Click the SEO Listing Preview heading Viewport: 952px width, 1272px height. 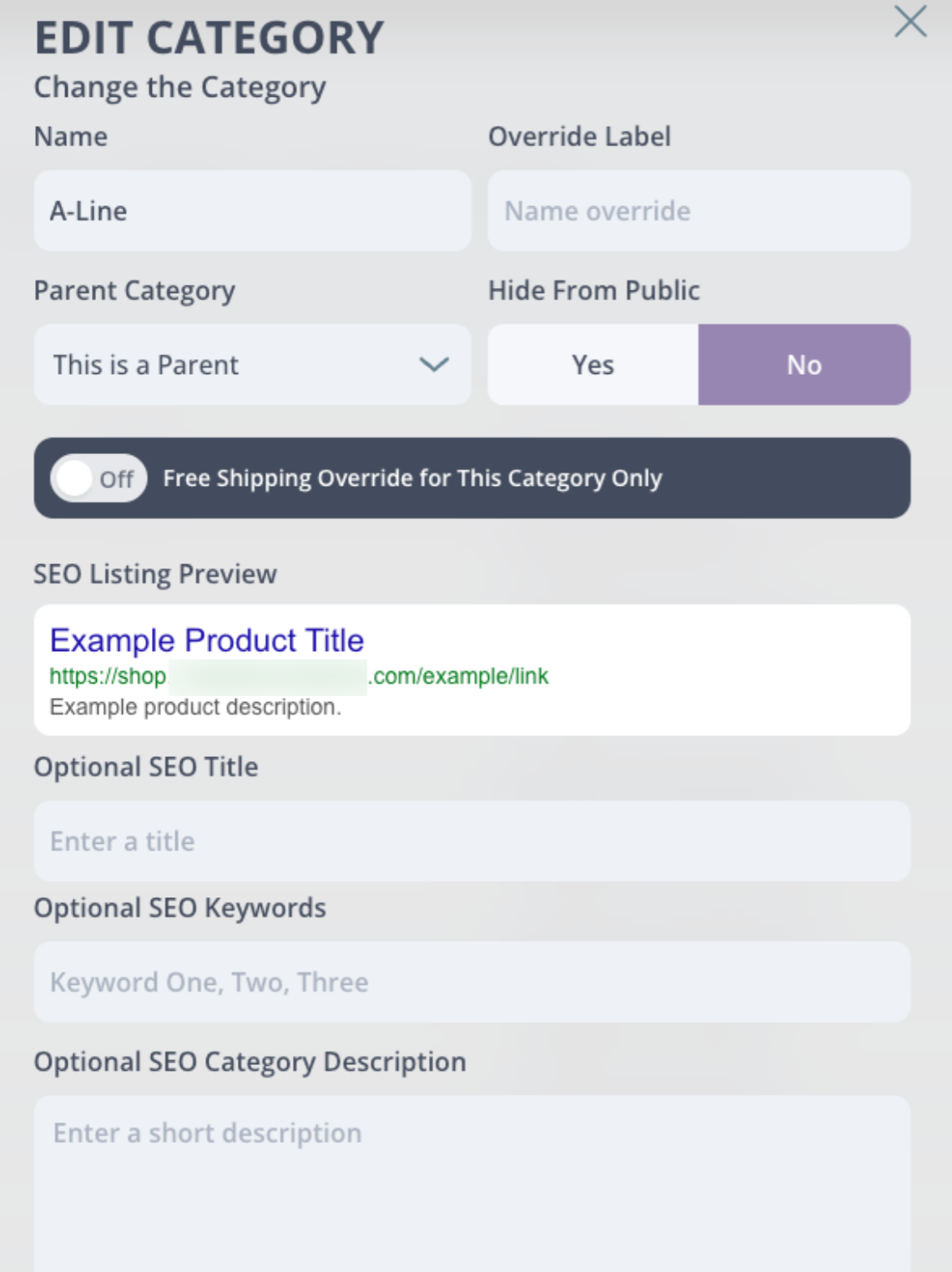pos(155,574)
